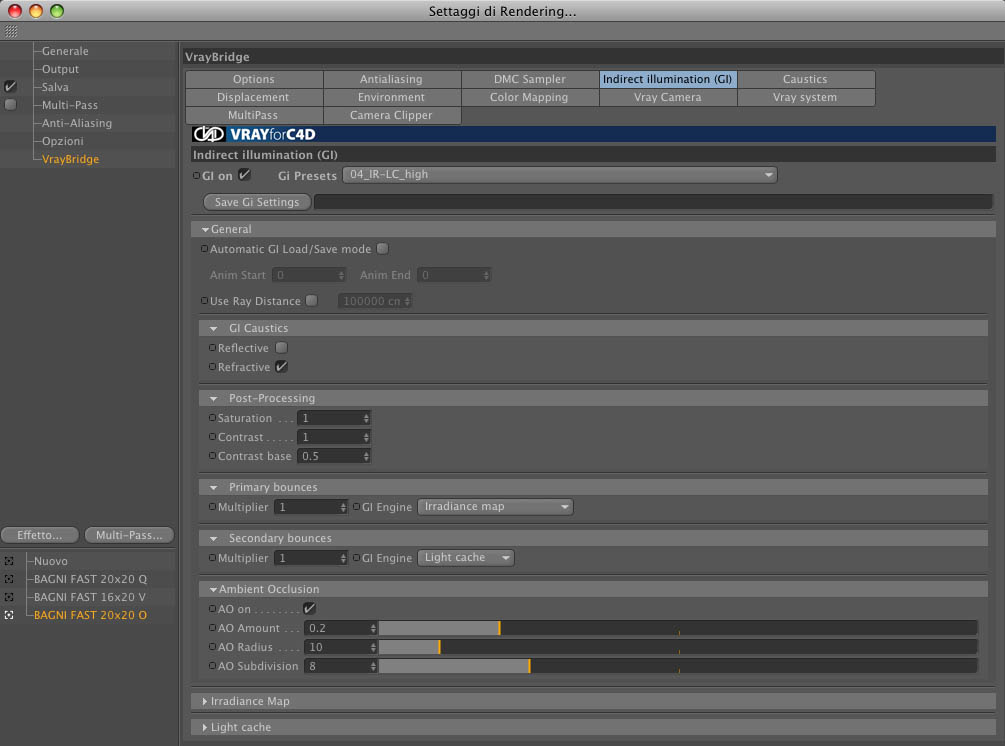The width and height of the screenshot is (1005, 746).
Task: Select Output in the settings list
Action: point(60,69)
